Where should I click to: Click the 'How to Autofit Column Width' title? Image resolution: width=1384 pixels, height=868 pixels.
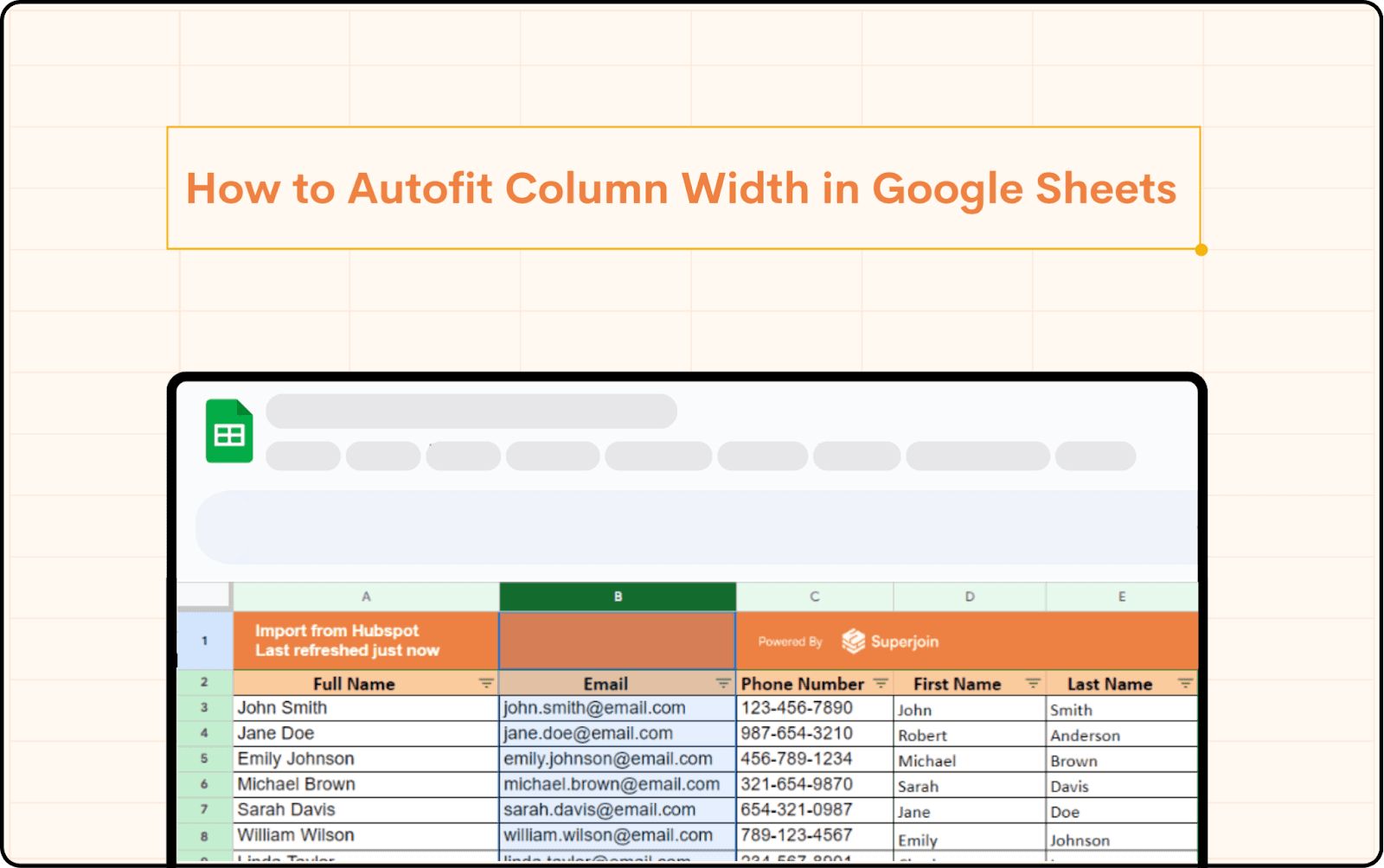pos(682,188)
